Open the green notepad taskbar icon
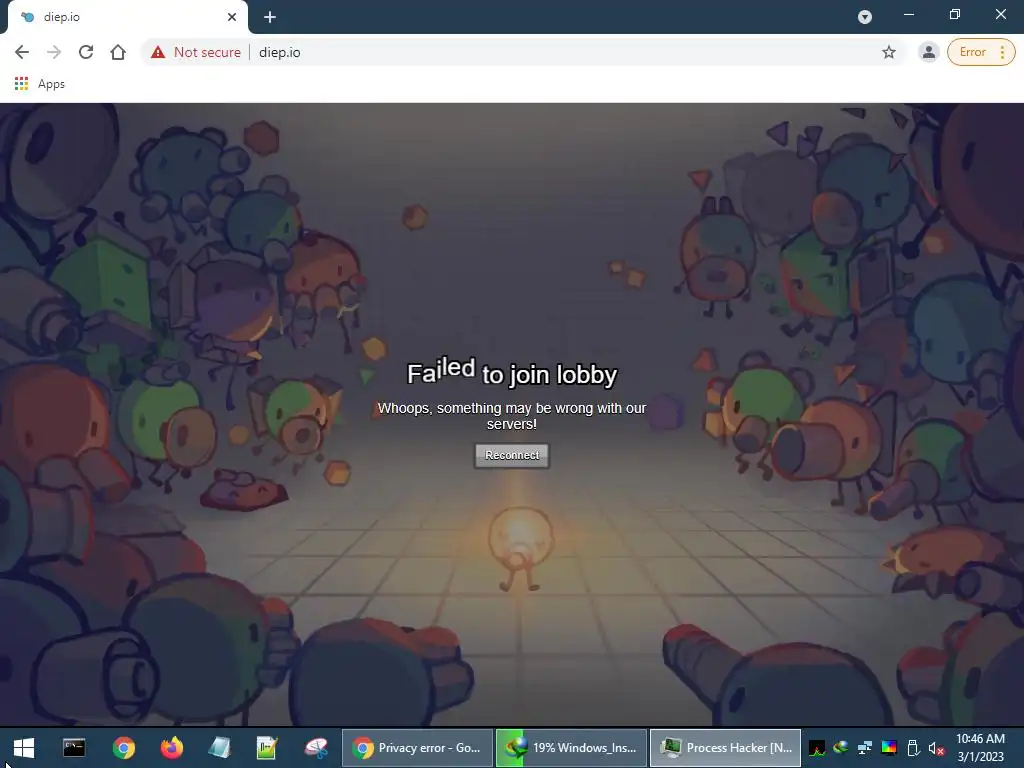Image resolution: width=1024 pixels, height=768 pixels. point(267,748)
